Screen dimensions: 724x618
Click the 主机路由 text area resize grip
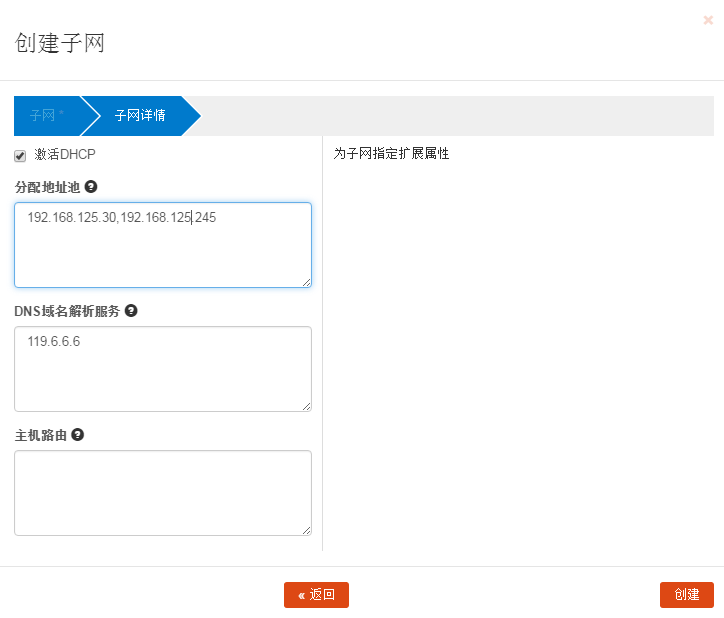[x=306, y=530]
